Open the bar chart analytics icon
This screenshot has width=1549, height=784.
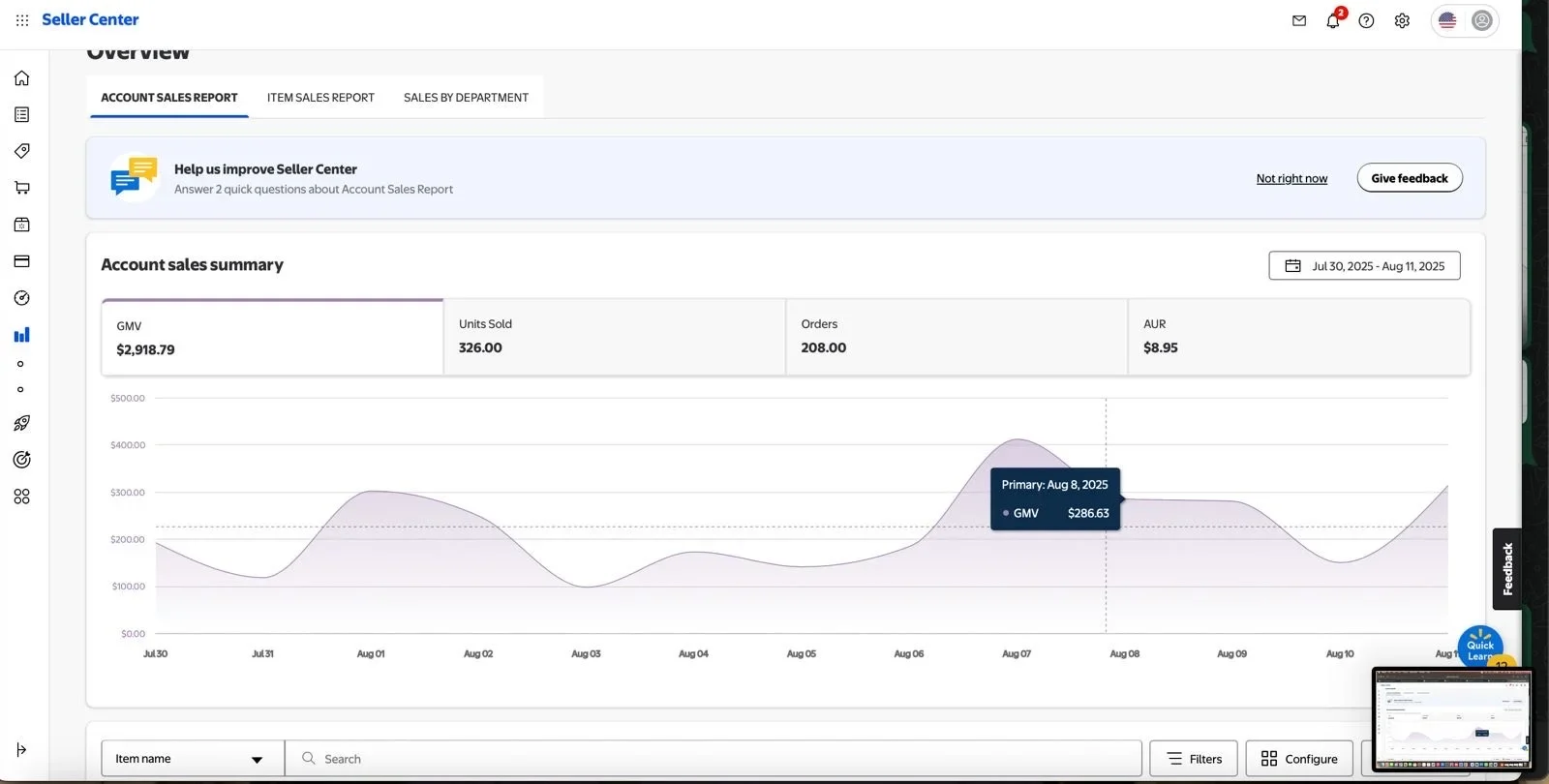tap(21, 335)
